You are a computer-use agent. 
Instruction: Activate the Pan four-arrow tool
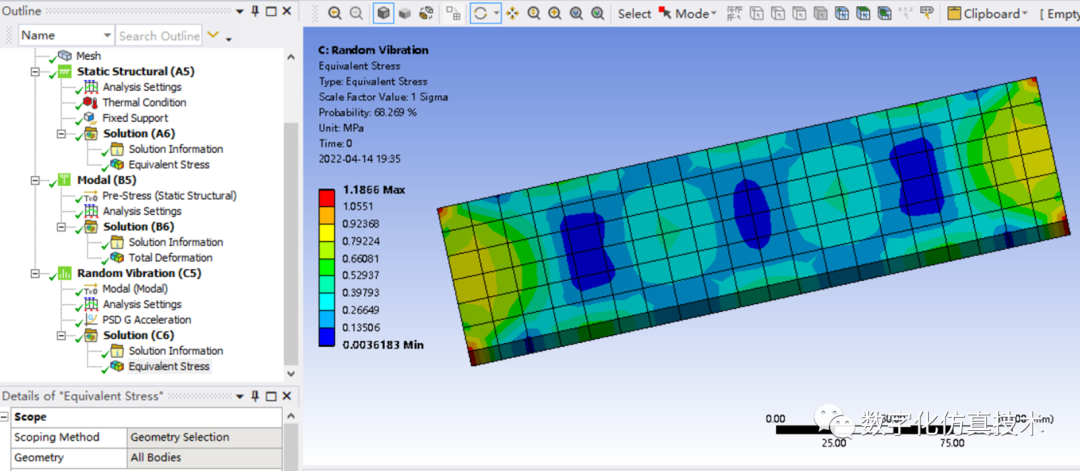click(x=512, y=13)
